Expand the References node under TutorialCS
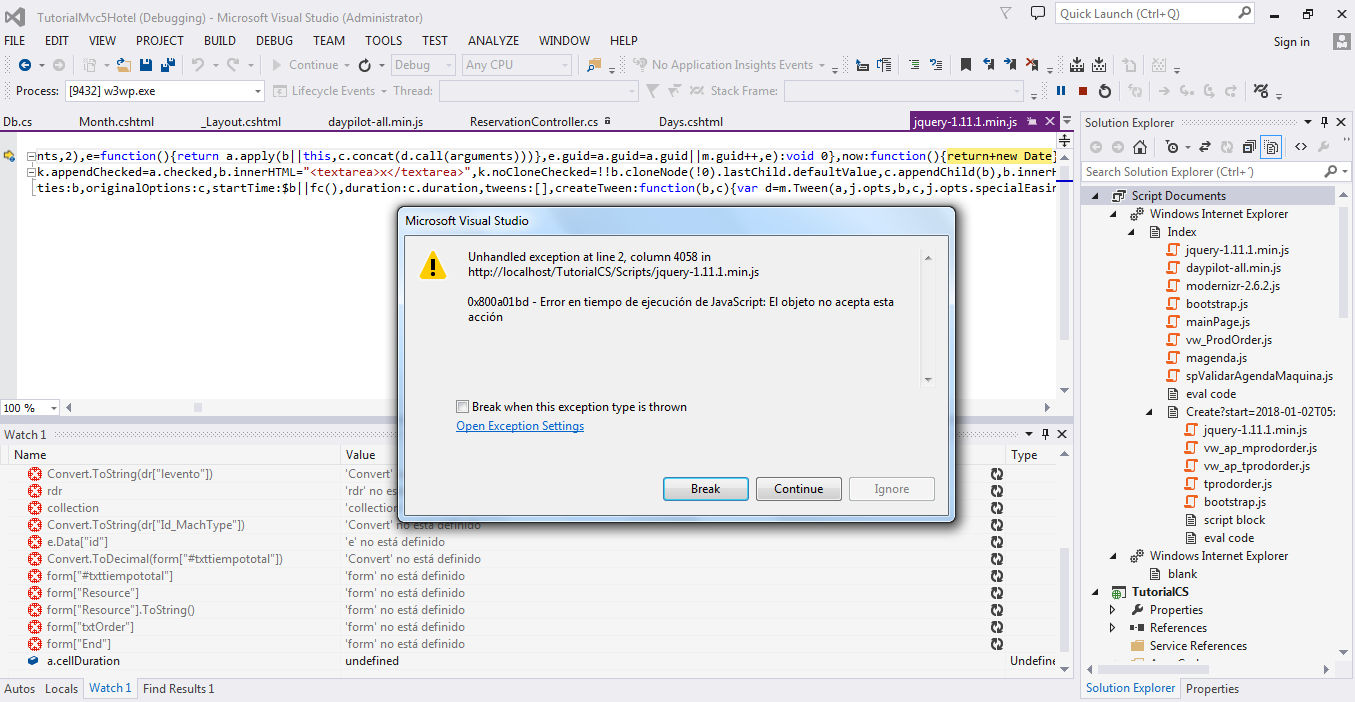1355x702 pixels. coord(1113,628)
